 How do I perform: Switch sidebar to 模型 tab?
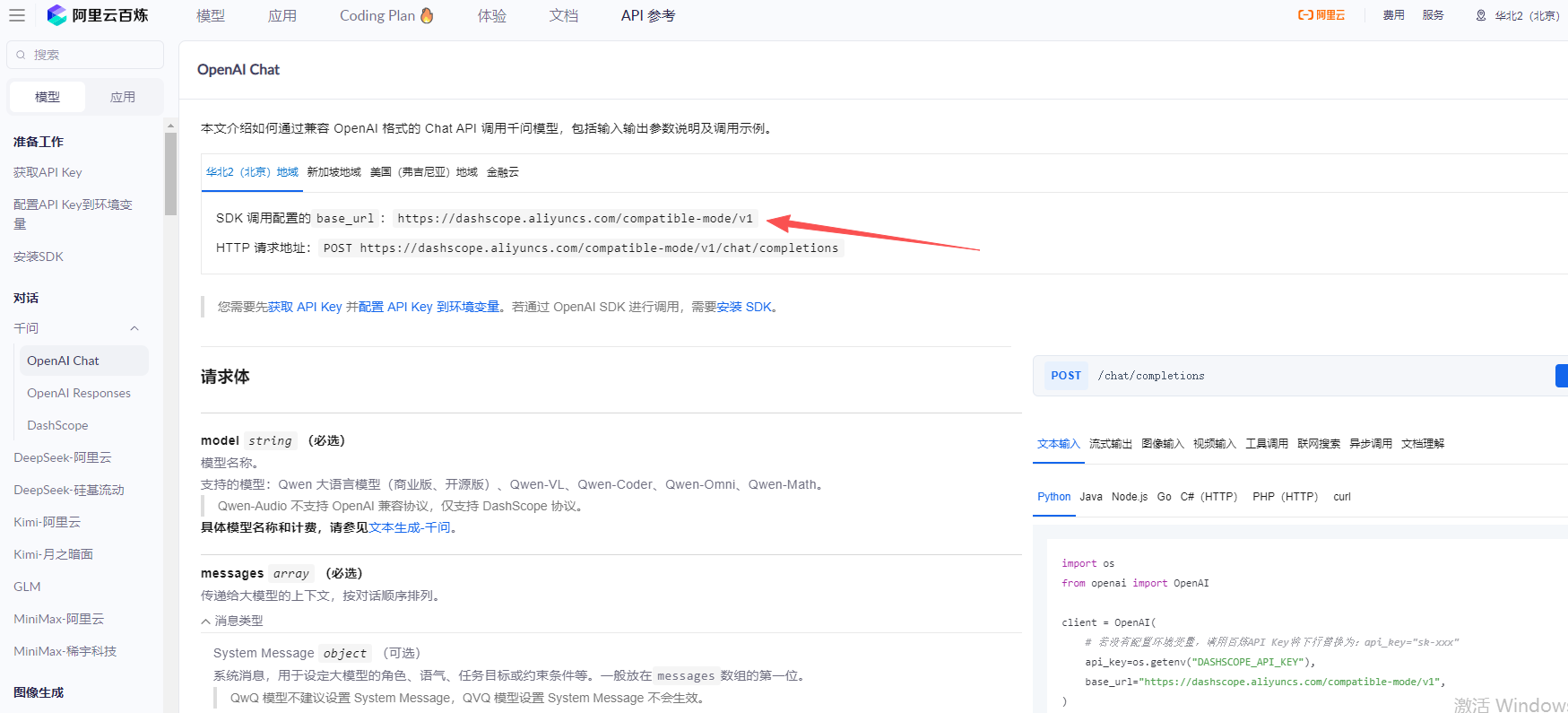coord(48,97)
